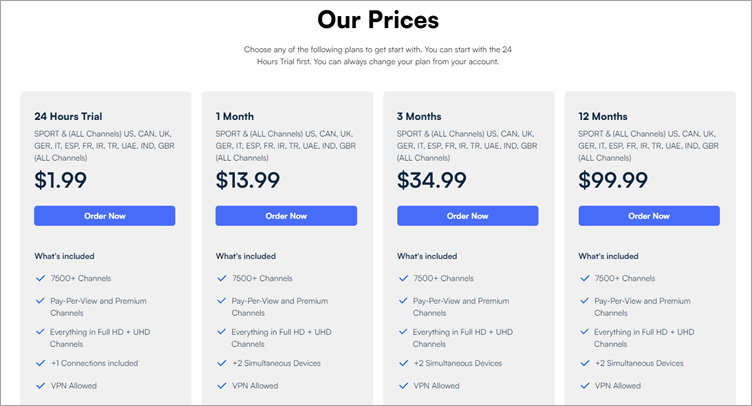Click VPN Allowed checkmark in 24 Hours Trial
This screenshot has width=752, height=406.
(x=40, y=385)
